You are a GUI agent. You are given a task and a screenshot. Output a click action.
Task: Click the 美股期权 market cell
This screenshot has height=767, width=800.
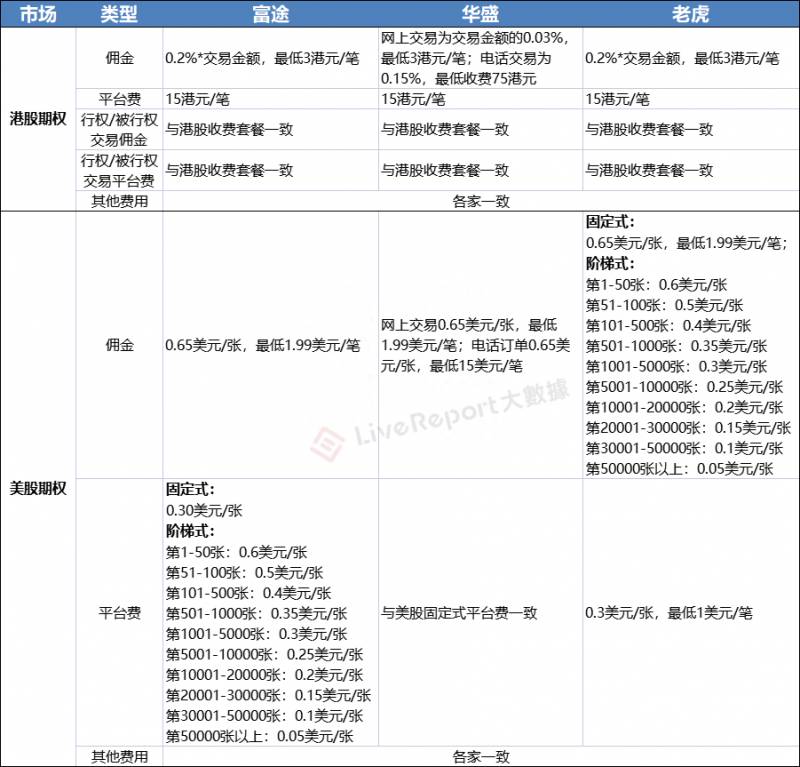pyautogui.click(x=38, y=488)
